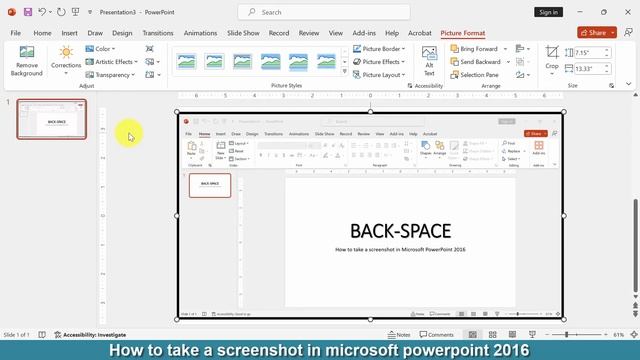Edit the shape width field 13.33"
Screen dimensions: 640x360
pyautogui.click(x=589, y=69)
